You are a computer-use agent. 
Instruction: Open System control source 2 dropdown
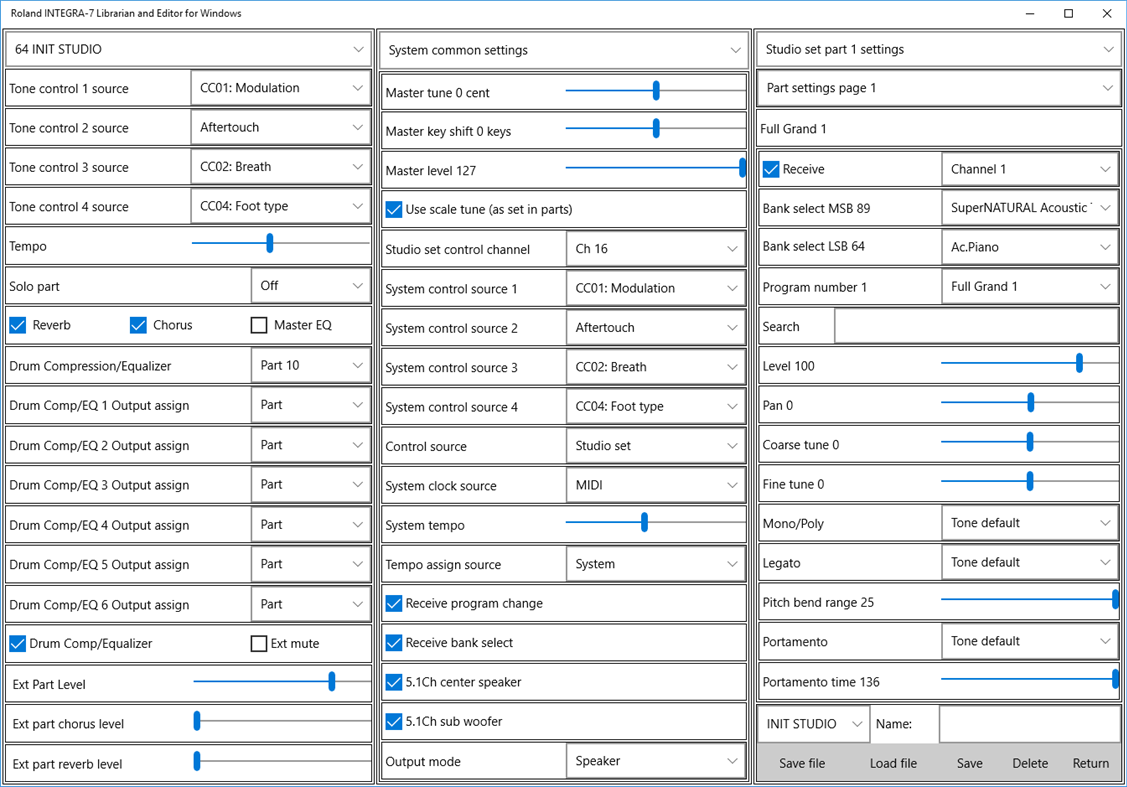point(656,328)
